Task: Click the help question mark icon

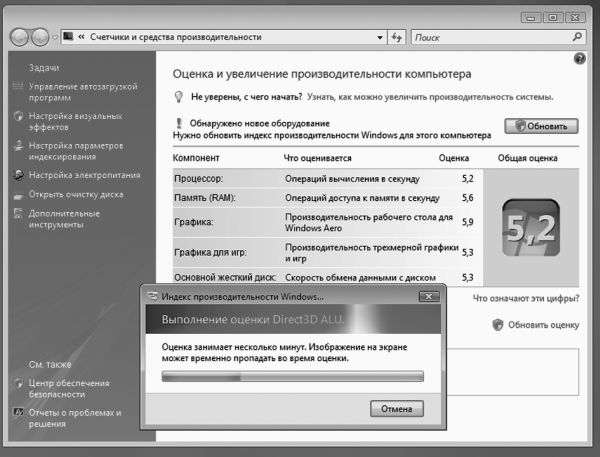Action: click(x=580, y=60)
